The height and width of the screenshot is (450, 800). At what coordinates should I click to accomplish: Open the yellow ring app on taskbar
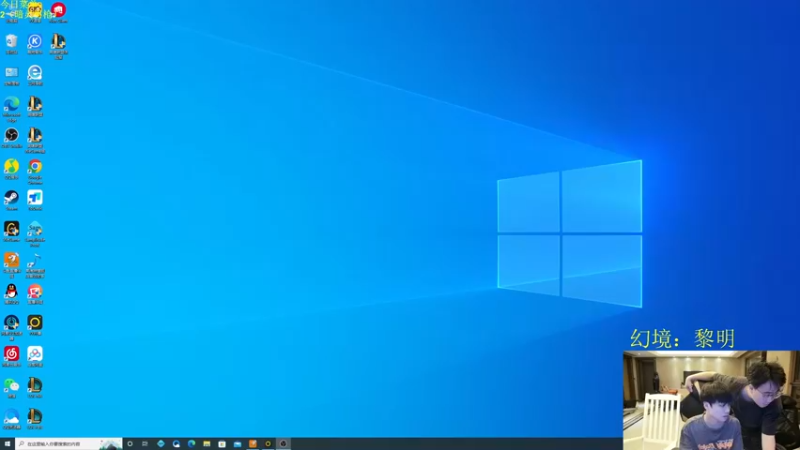pos(268,444)
